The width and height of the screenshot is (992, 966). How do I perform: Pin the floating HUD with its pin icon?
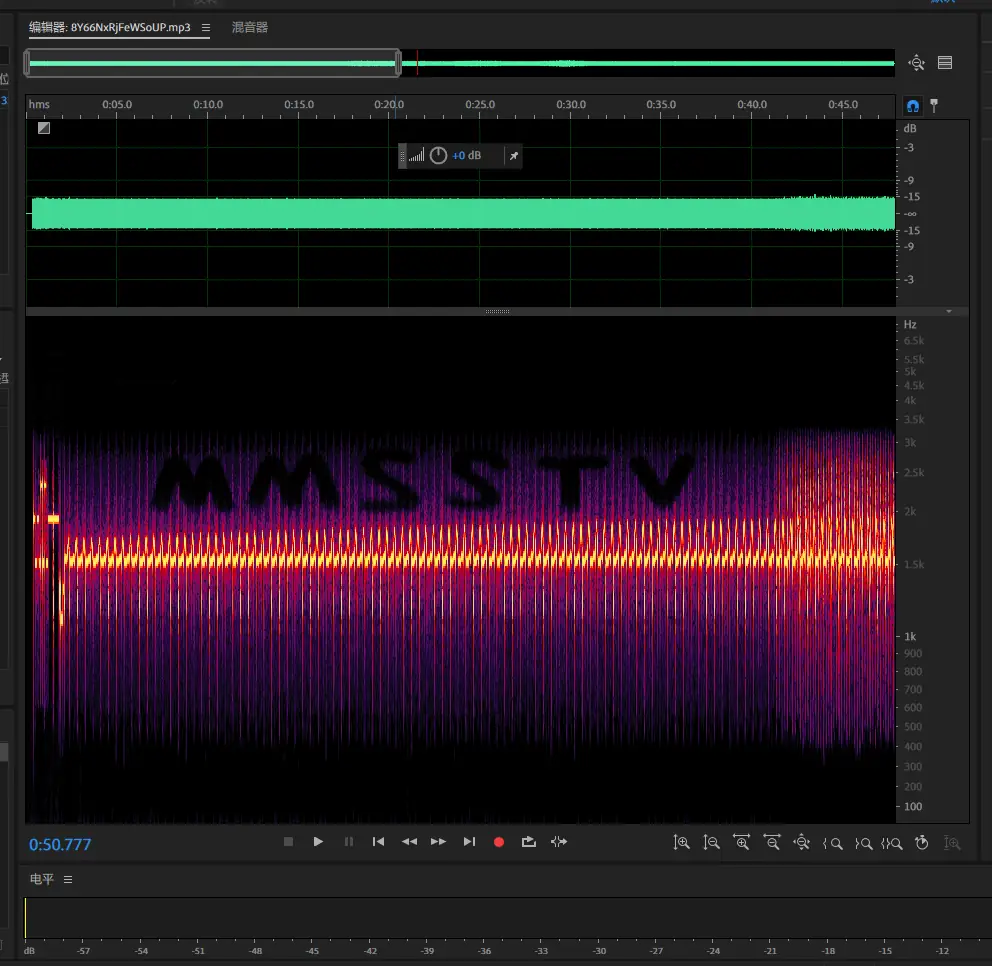[x=514, y=156]
